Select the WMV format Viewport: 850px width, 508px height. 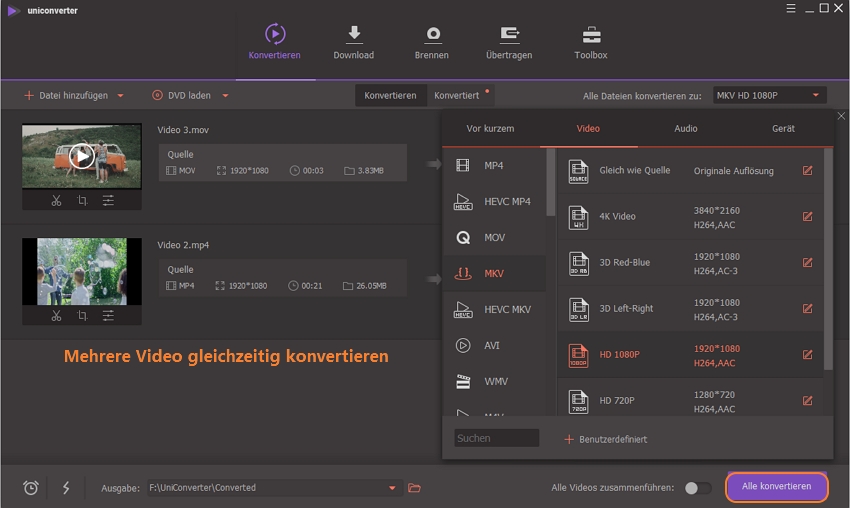point(494,381)
